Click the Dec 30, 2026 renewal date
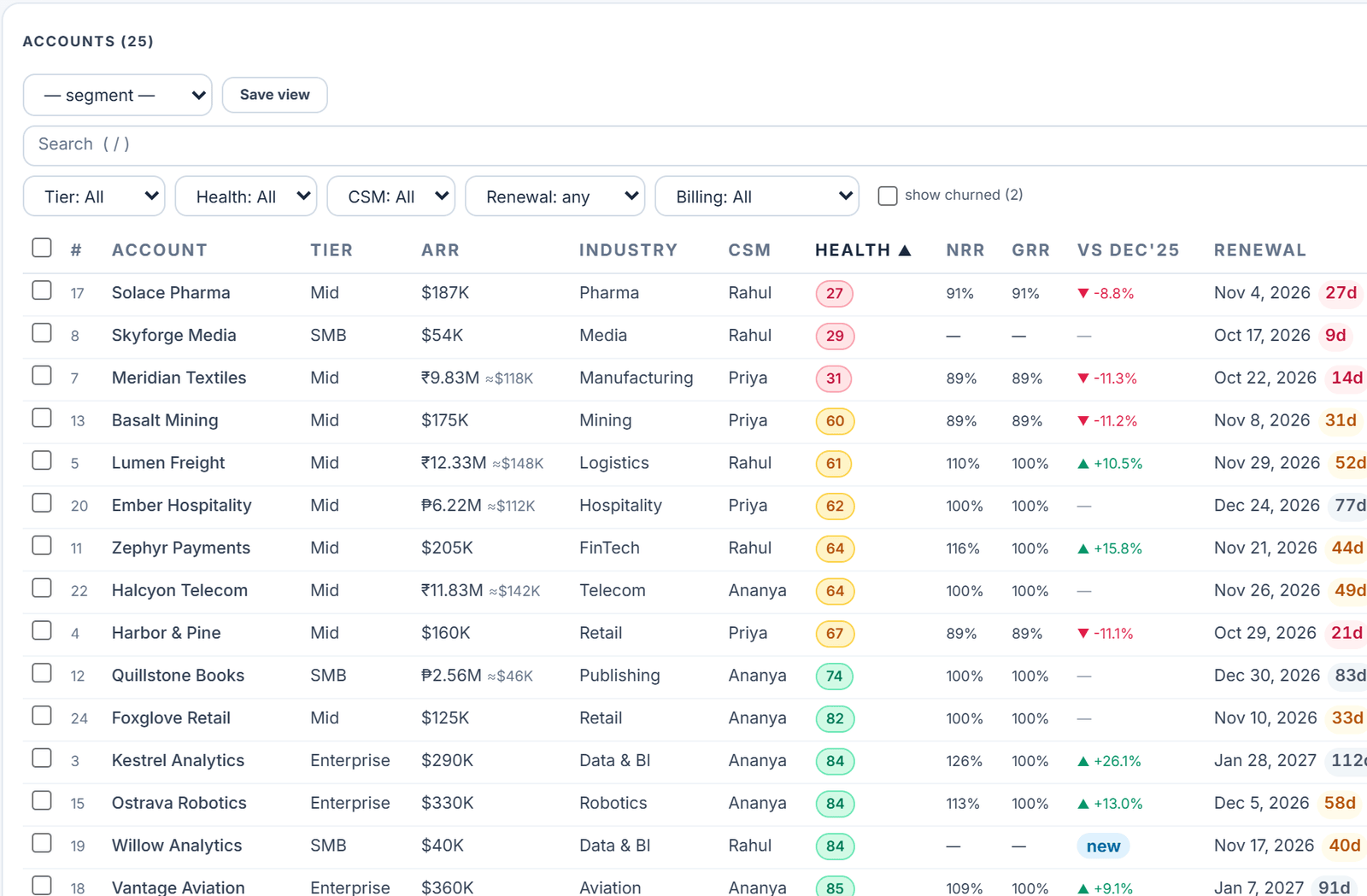1367x896 pixels. point(1267,676)
